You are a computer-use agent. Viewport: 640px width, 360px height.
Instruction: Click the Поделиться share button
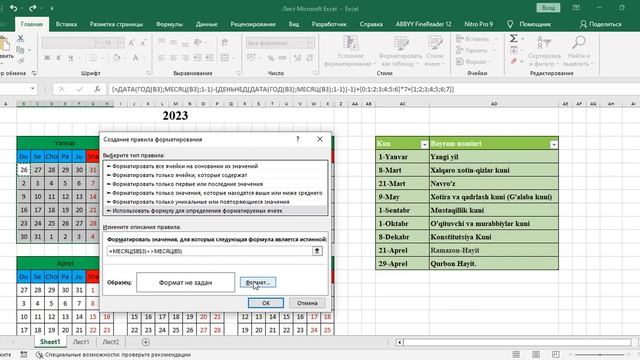pyautogui.click(x=600, y=24)
